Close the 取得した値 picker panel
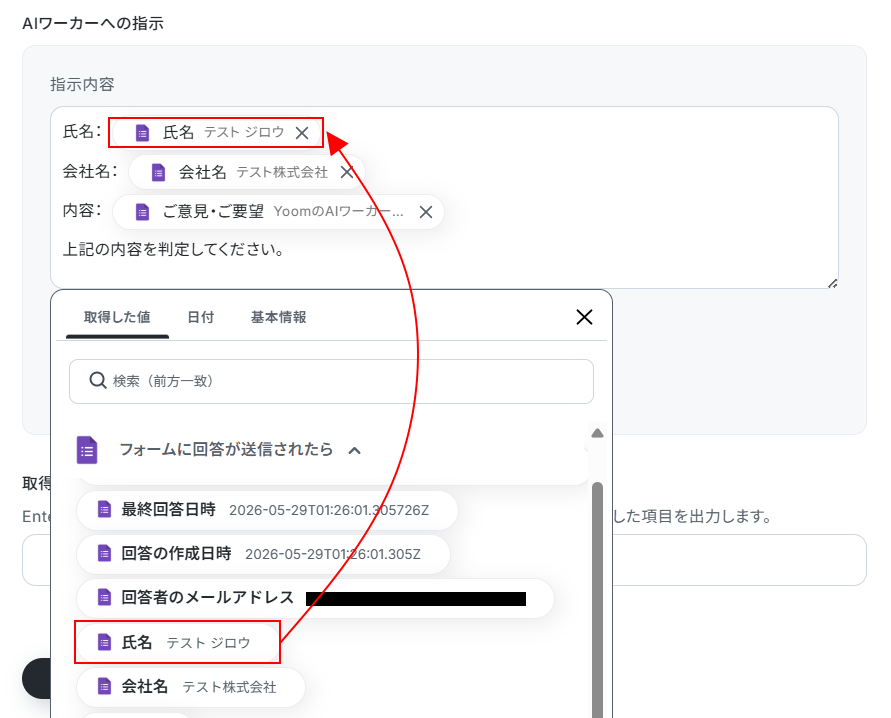This screenshot has width=891, height=718. [584, 317]
